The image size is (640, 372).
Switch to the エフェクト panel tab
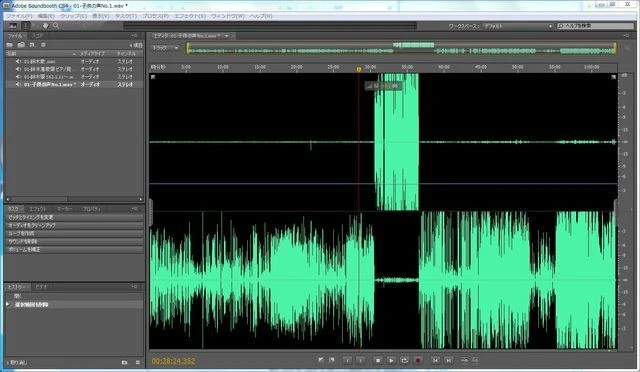click(x=38, y=209)
